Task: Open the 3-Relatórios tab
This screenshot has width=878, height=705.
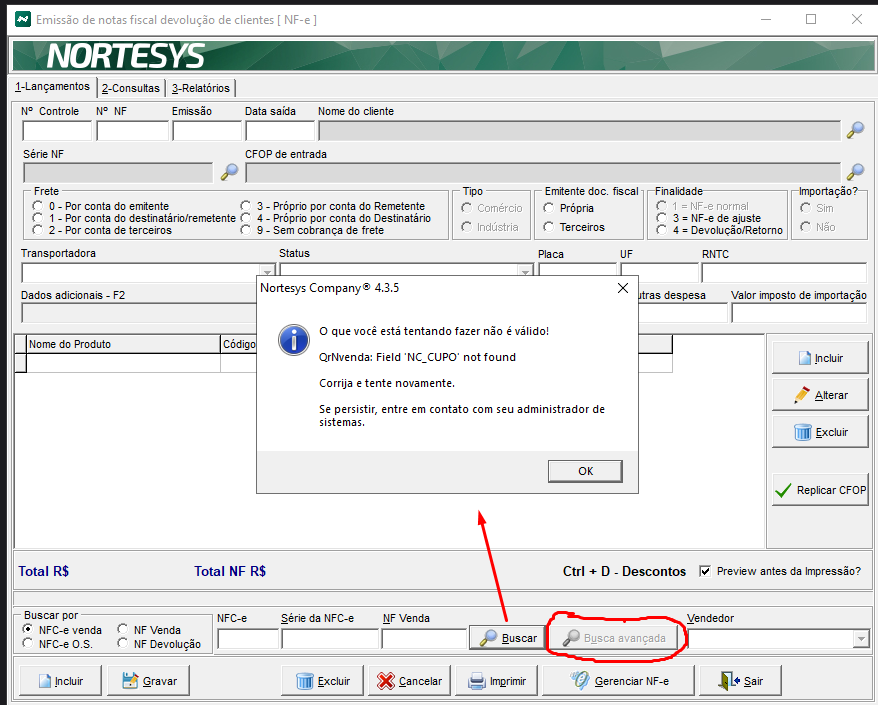Action: [200, 88]
